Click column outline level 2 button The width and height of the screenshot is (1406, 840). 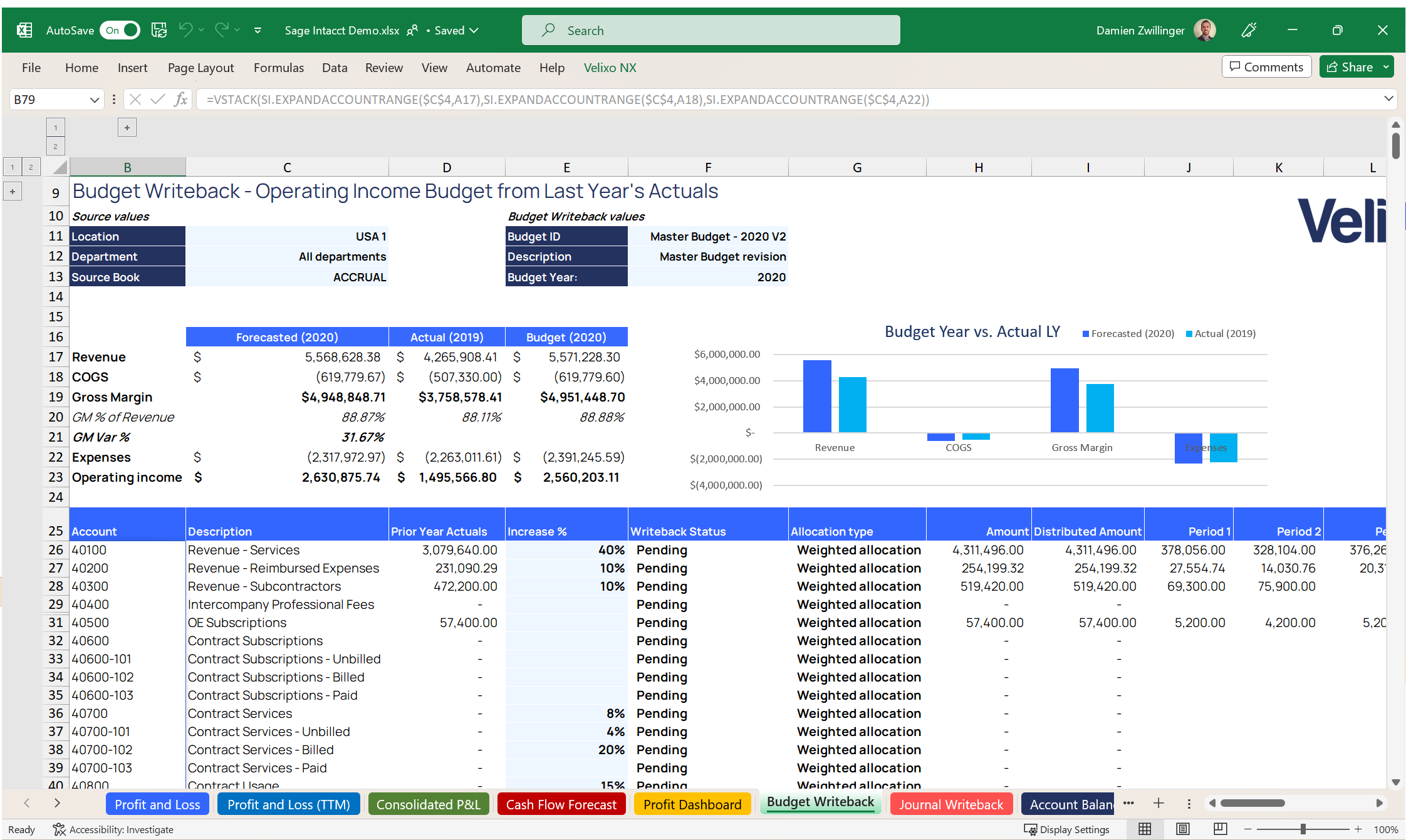click(x=56, y=147)
